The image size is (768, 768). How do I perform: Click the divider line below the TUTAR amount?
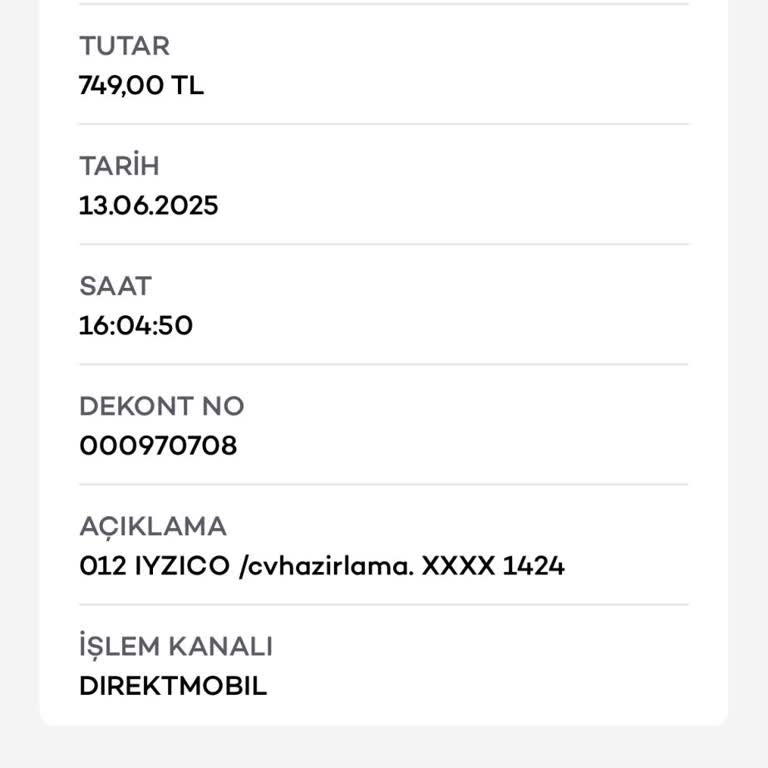[384, 124]
